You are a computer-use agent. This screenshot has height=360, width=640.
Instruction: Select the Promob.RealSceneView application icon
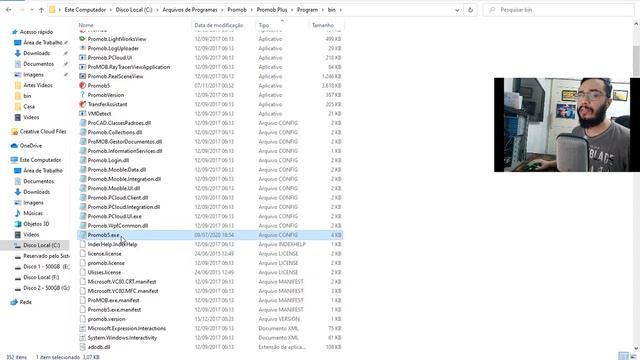pos(82,76)
